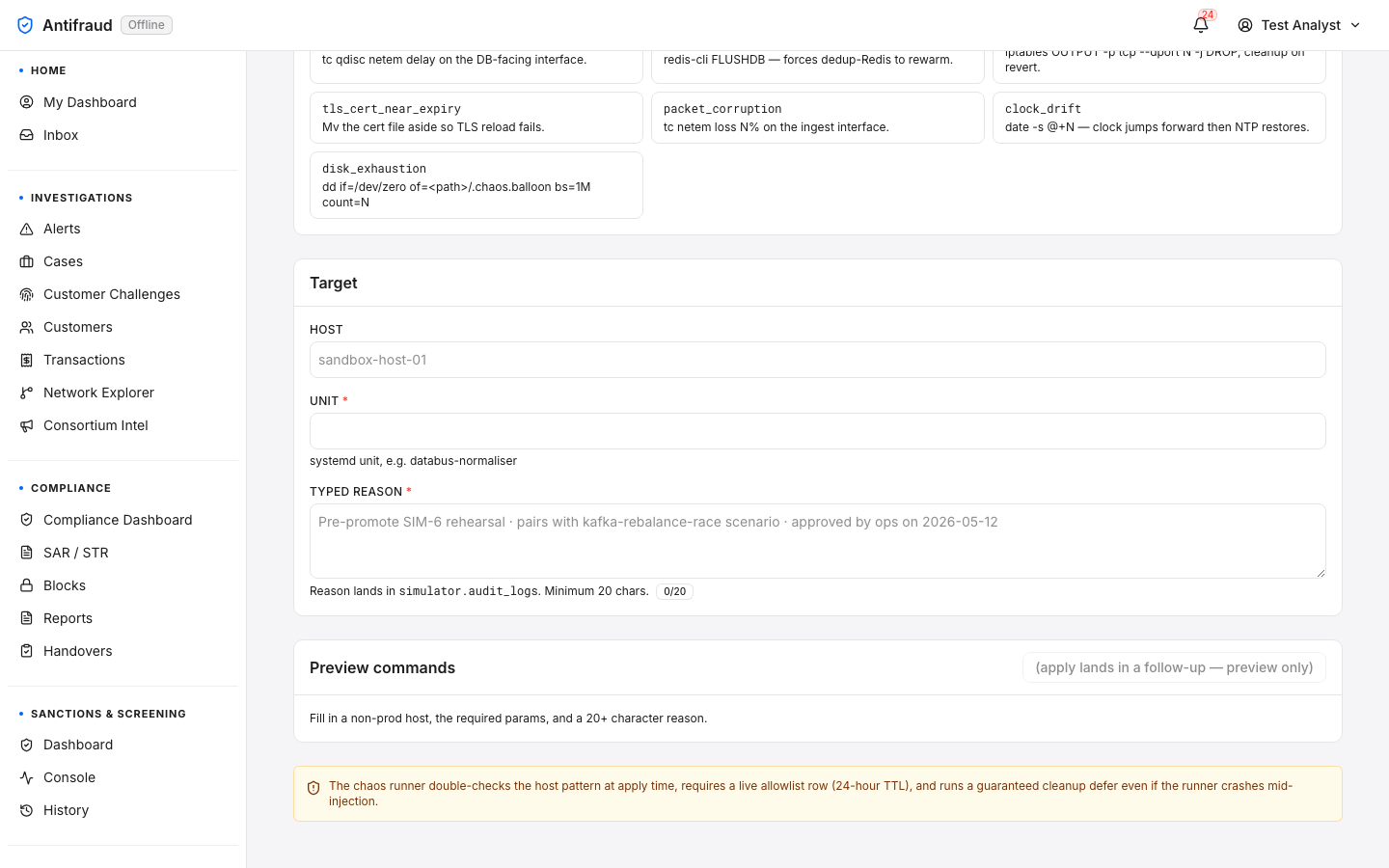Click the Cases briefcase icon

pyautogui.click(x=27, y=261)
